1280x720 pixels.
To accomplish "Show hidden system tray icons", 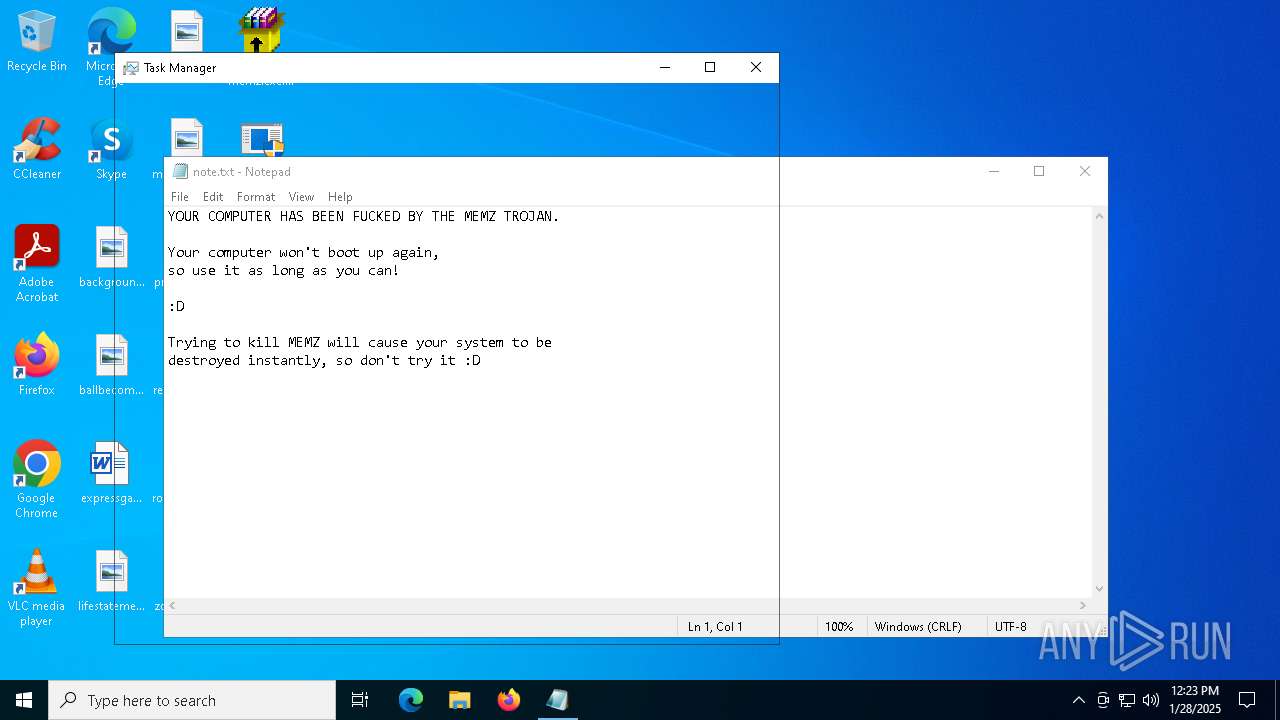I will (x=1078, y=700).
